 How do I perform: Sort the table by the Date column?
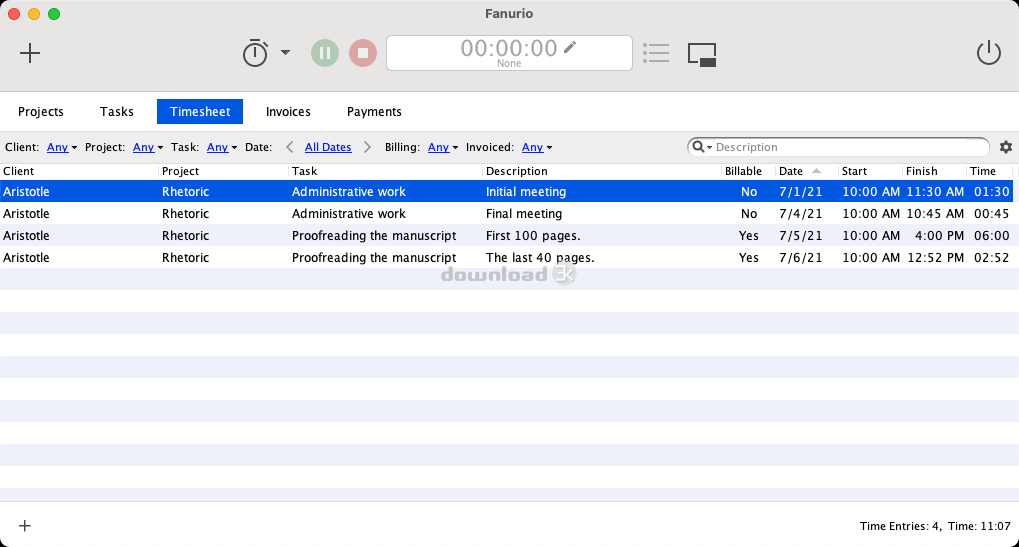pyautogui.click(x=791, y=172)
